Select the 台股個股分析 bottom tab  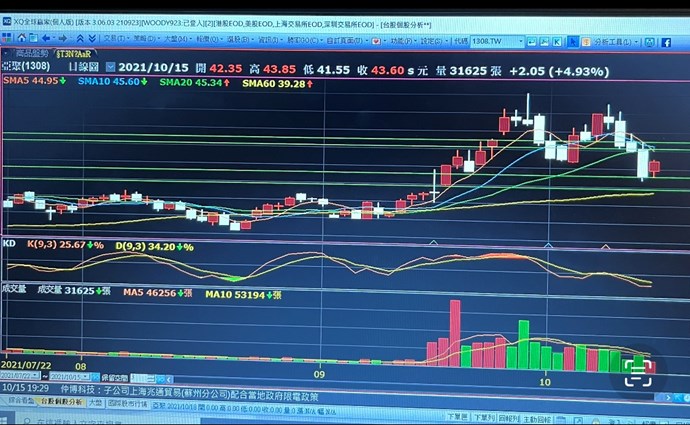[x=61, y=402]
